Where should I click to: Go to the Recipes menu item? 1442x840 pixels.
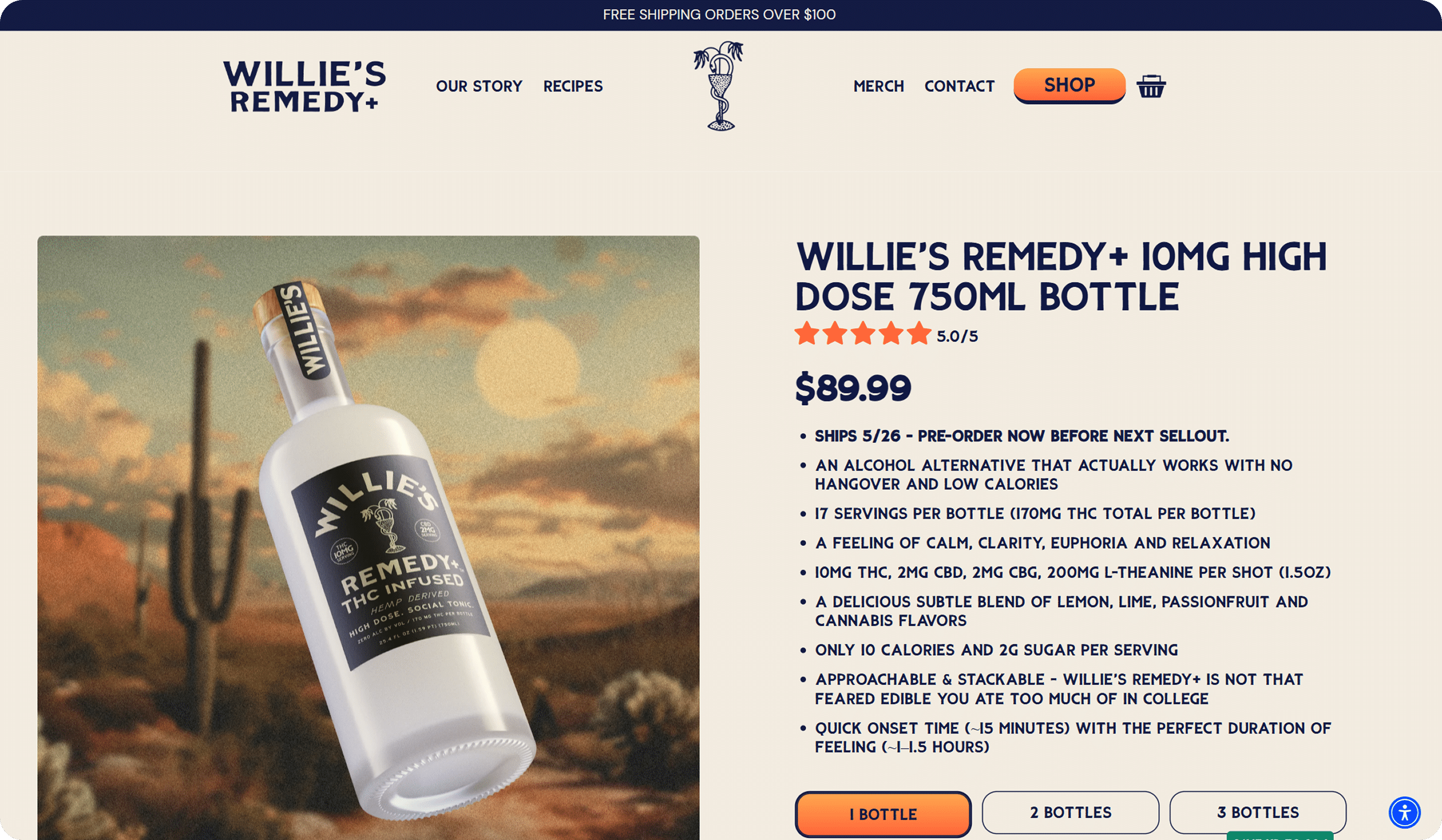[x=573, y=86]
